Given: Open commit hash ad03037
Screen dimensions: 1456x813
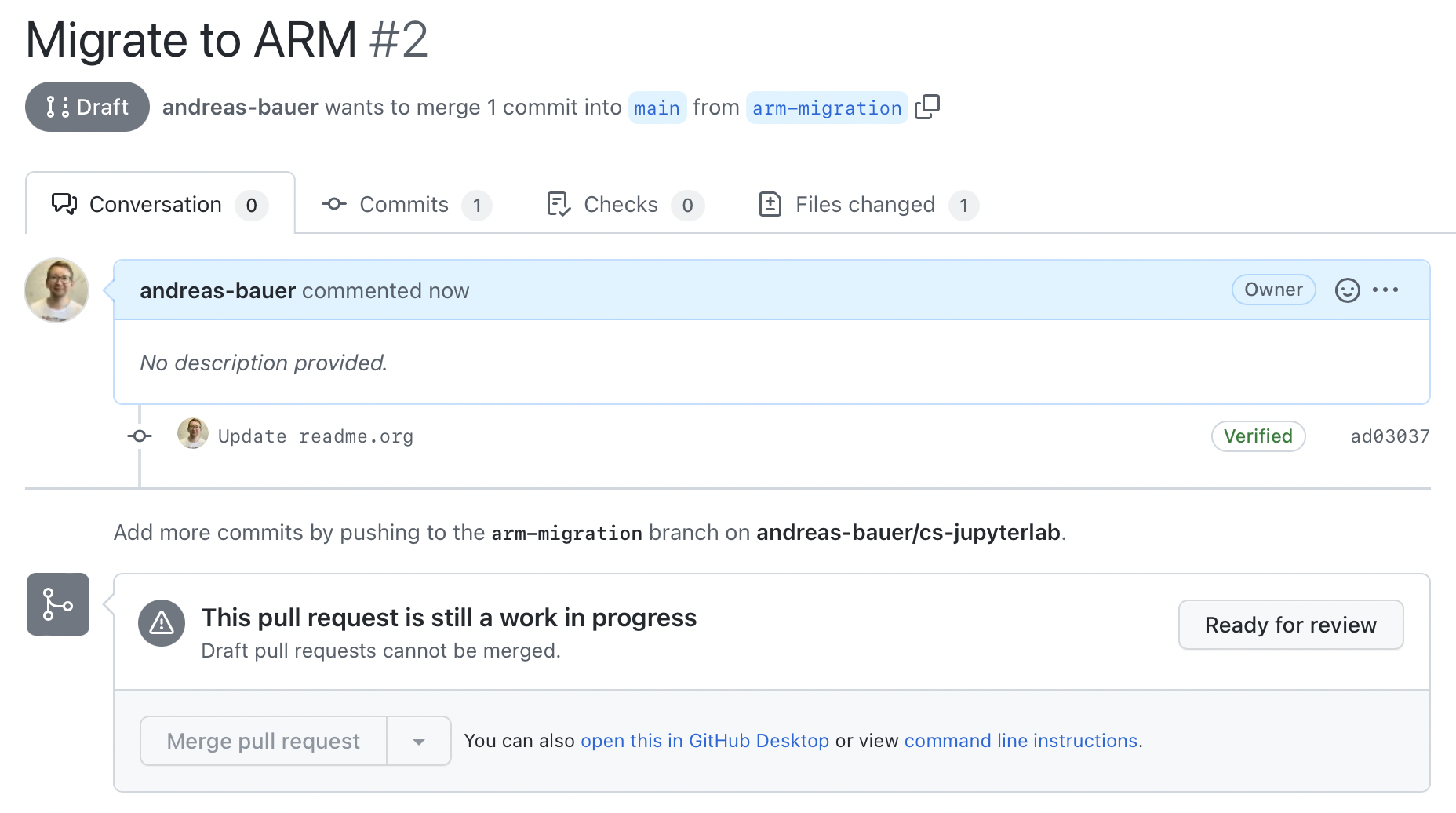Looking at the screenshot, I should (1390, 436).
